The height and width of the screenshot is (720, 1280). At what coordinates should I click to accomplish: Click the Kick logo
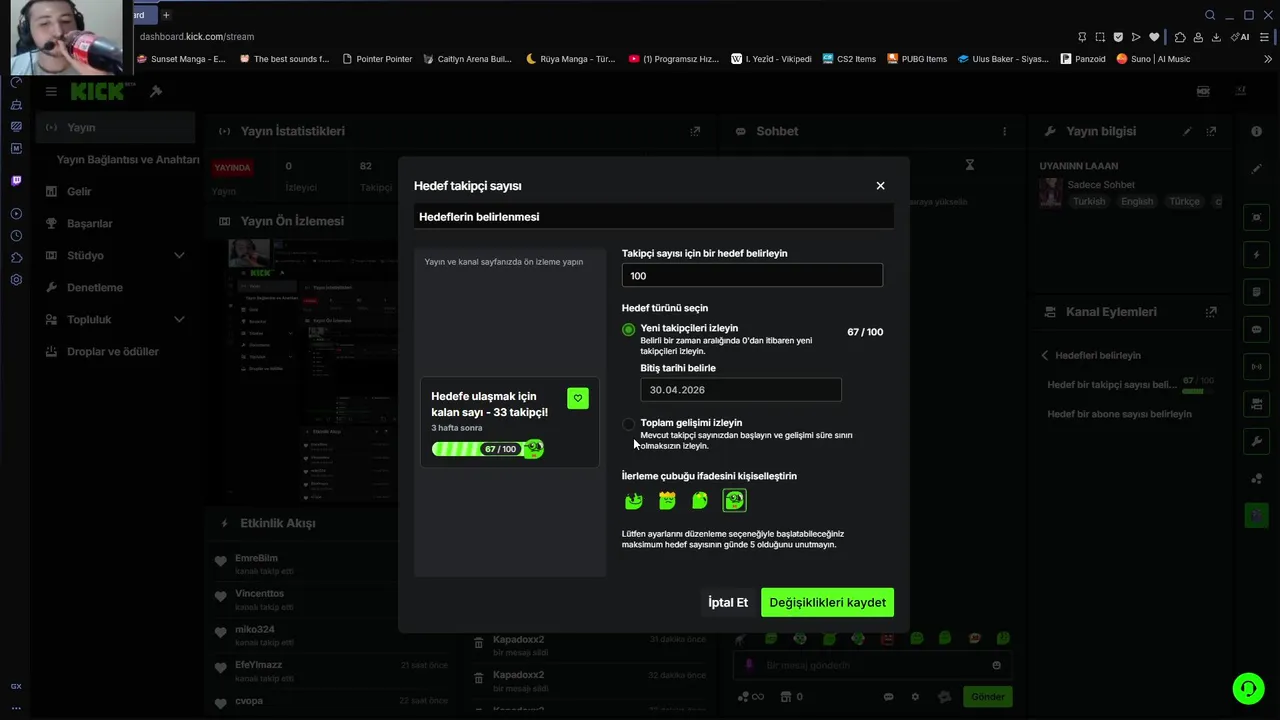tap(98, 91)
